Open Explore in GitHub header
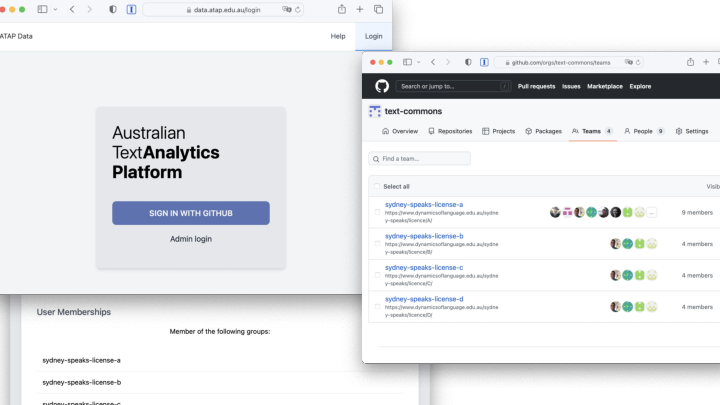Viewport: 720px width, 405px height. [640, 86]
